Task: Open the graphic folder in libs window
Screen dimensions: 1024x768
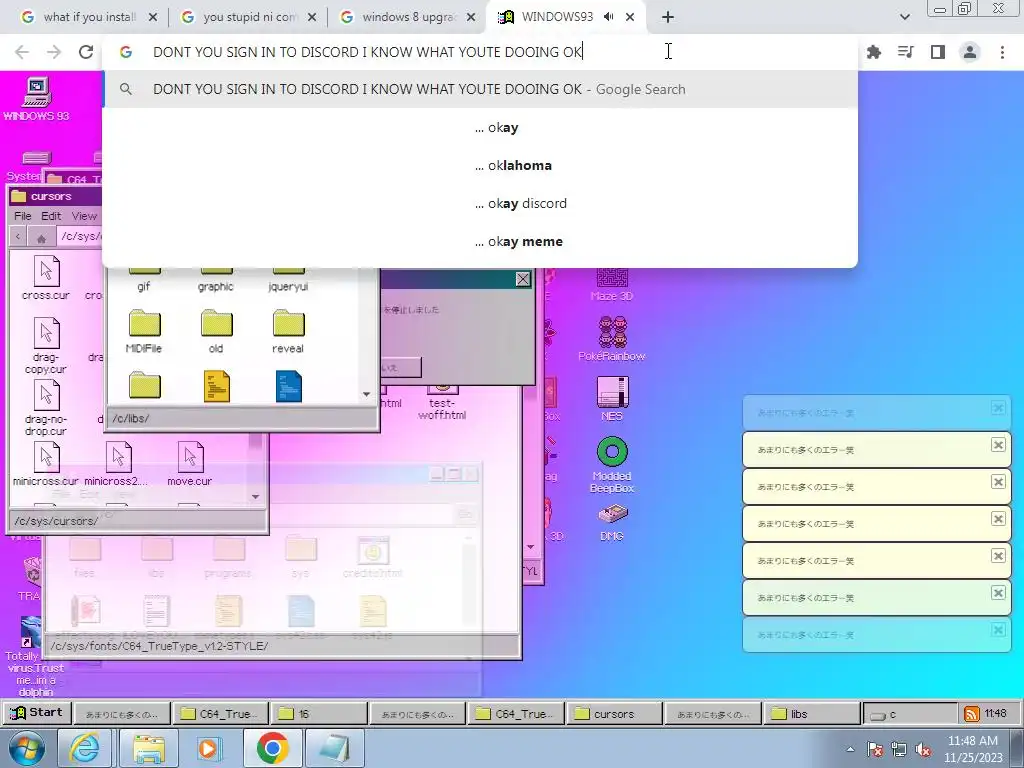Action: 216,280
